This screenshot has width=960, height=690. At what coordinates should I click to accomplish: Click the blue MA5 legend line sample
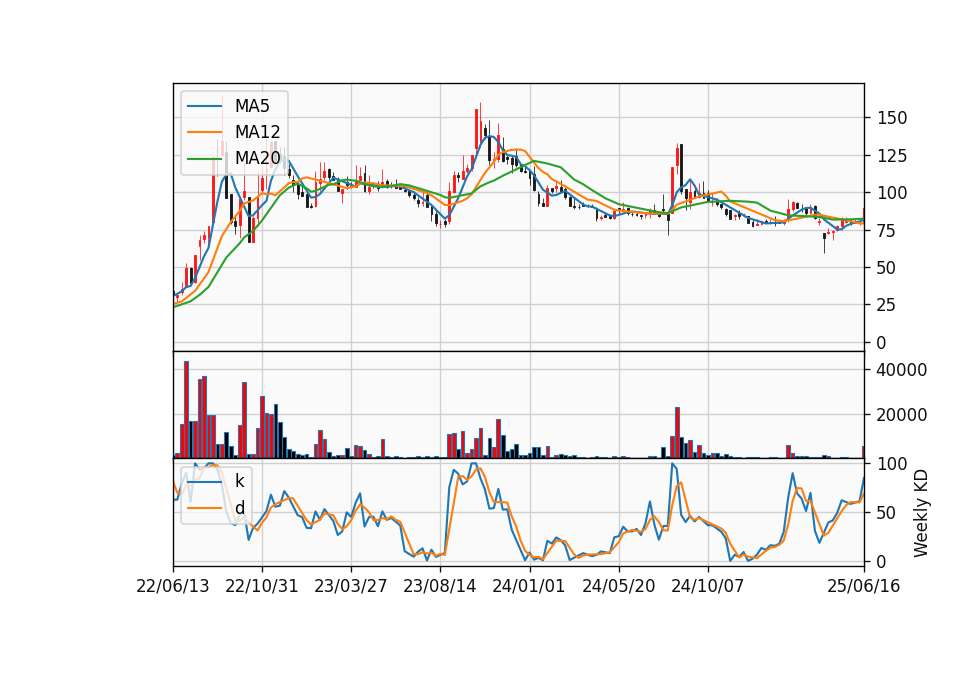pos(204,106)
